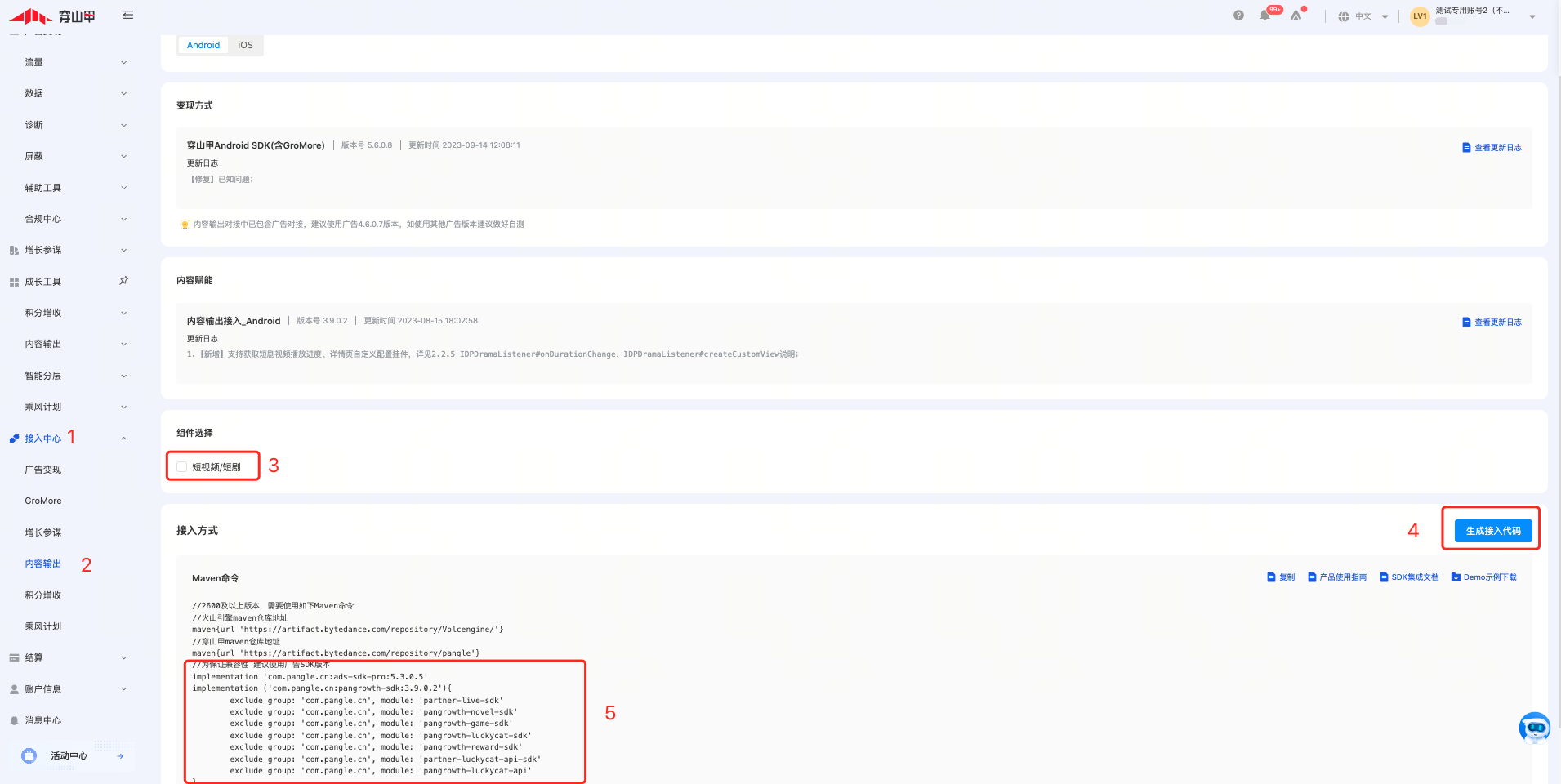Click the 内容输出接入_Android title

tap(234, 321)
